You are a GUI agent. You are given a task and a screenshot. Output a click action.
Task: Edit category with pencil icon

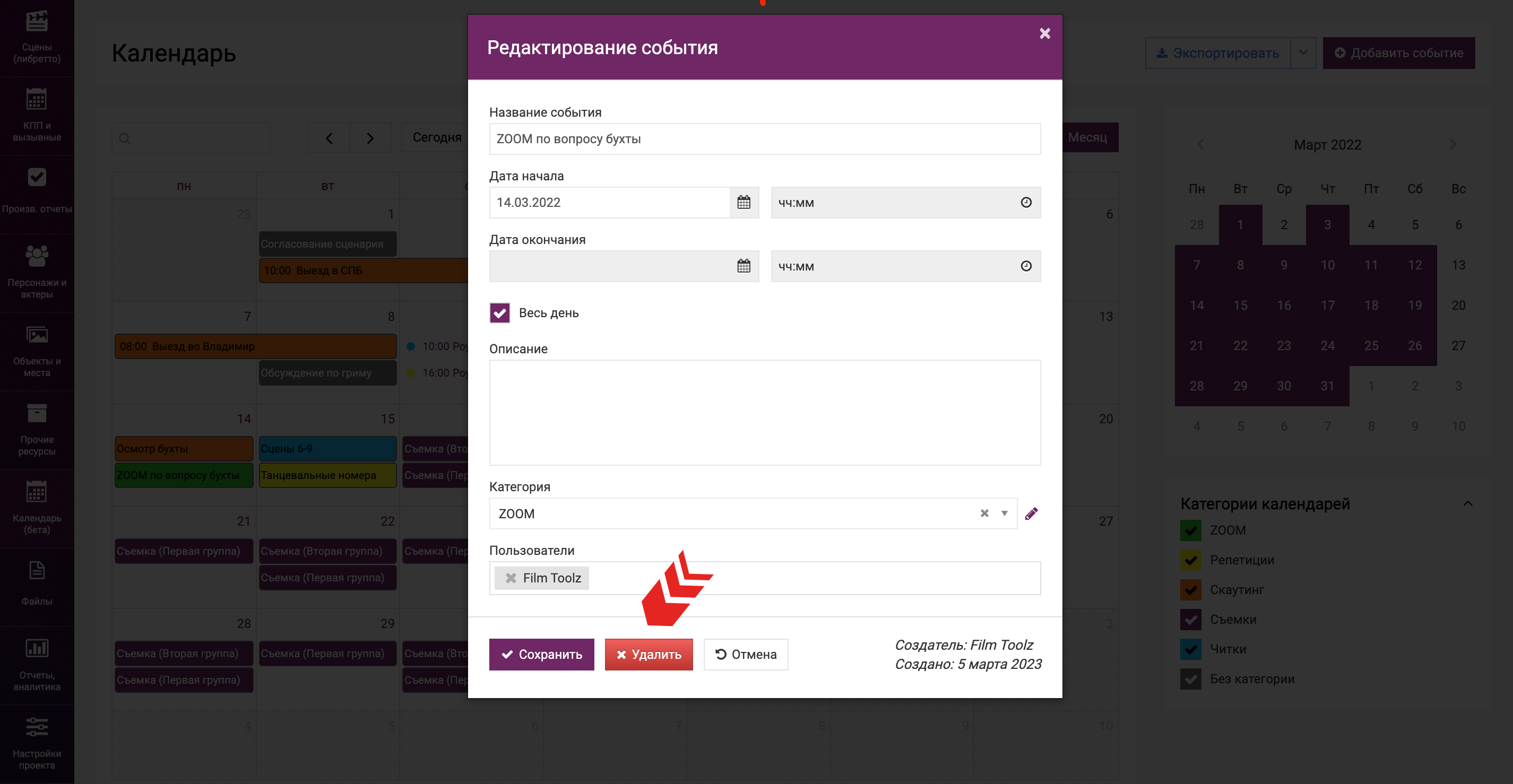(x=1031, y=514)
